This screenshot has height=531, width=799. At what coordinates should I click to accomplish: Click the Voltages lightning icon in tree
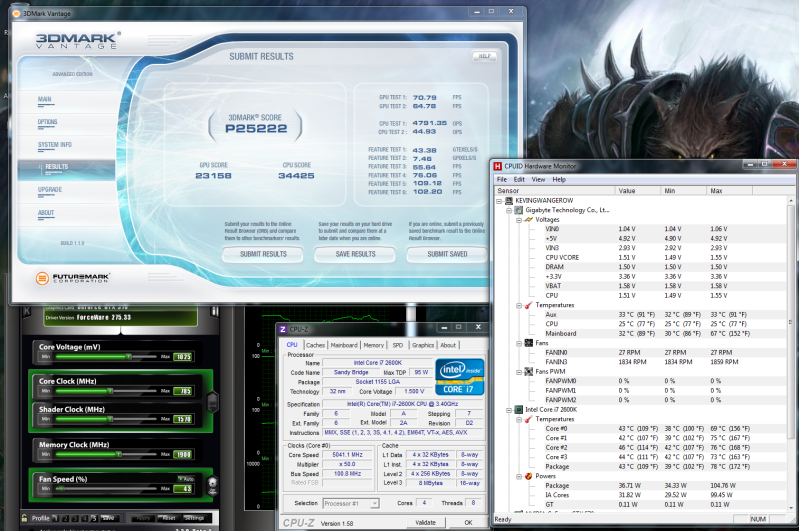pyautogui.click(x=528, y=220)
